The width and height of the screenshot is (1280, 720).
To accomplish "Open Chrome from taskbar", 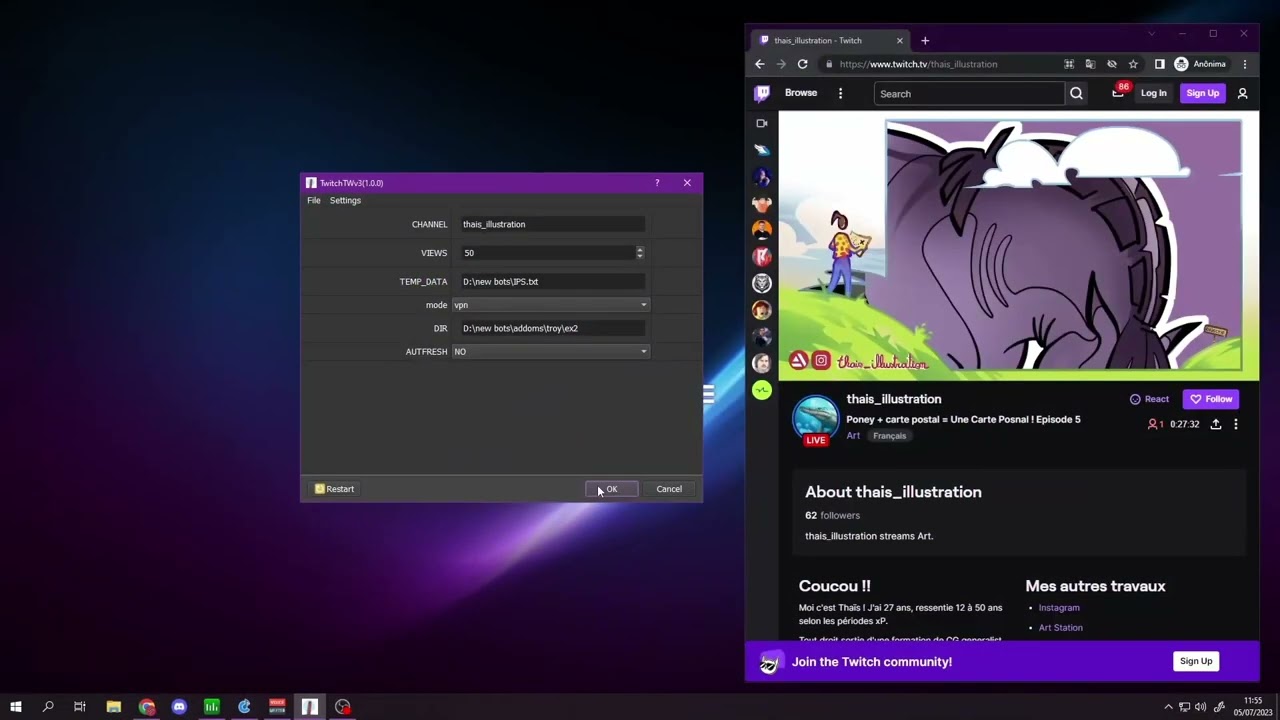I will coord(147,707).
